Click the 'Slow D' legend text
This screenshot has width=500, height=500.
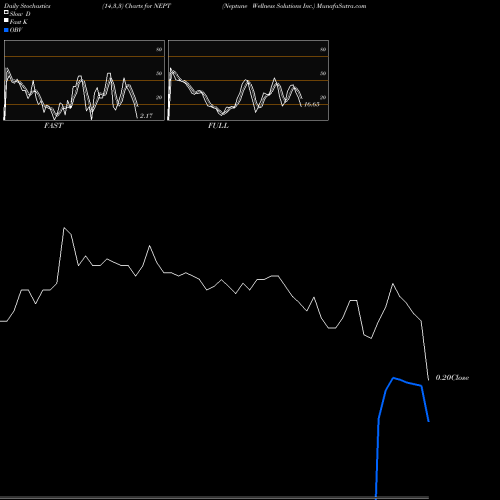coord(20,14)
